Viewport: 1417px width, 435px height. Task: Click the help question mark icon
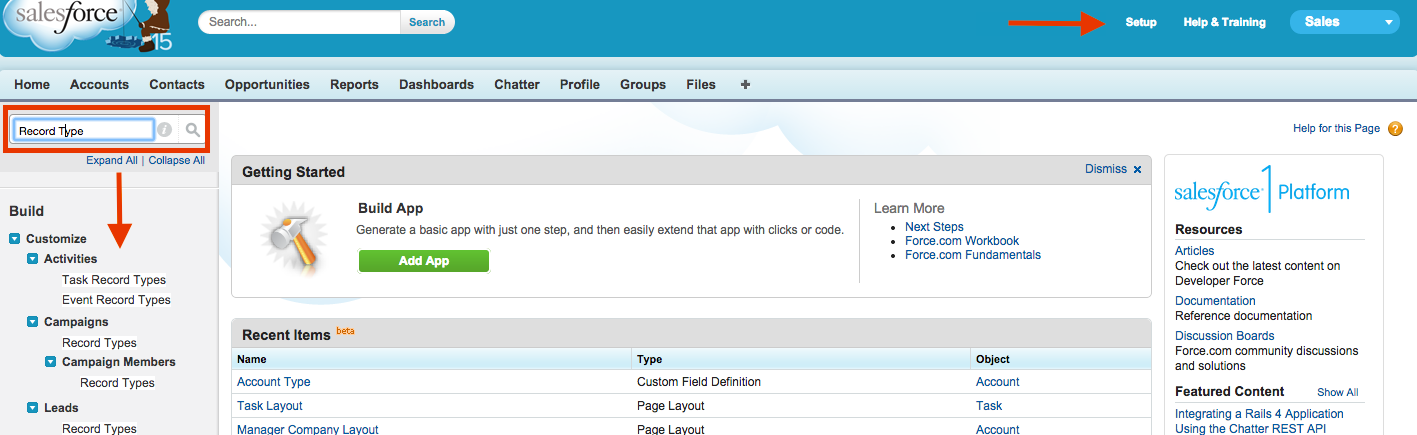1395,128
